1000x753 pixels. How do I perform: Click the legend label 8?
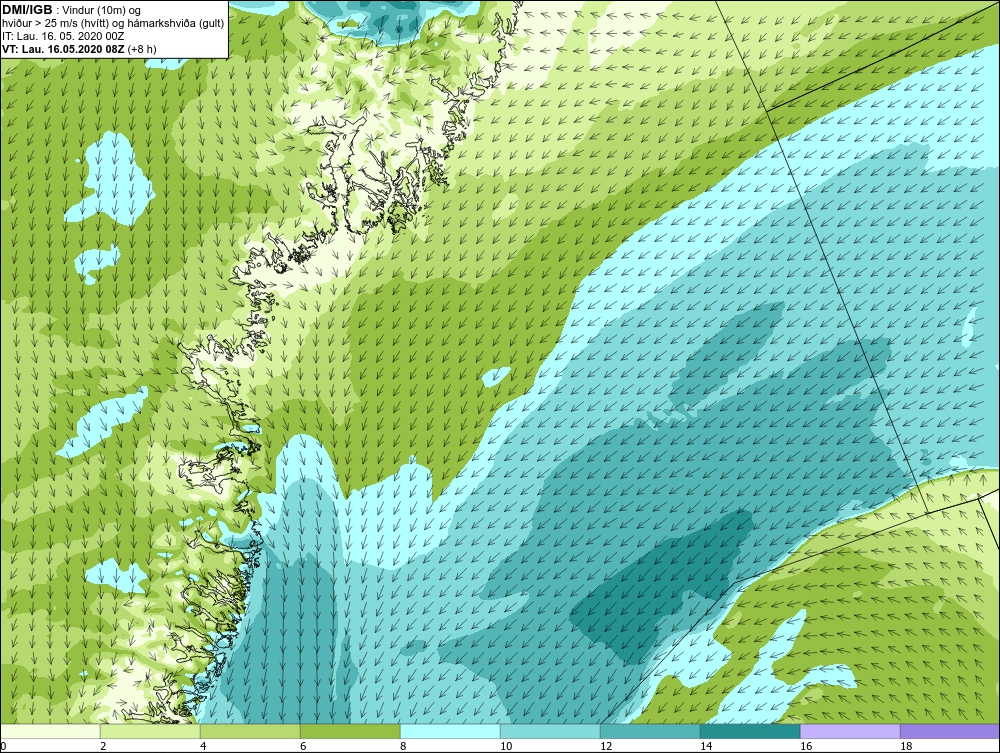click(x=403, y=746)
